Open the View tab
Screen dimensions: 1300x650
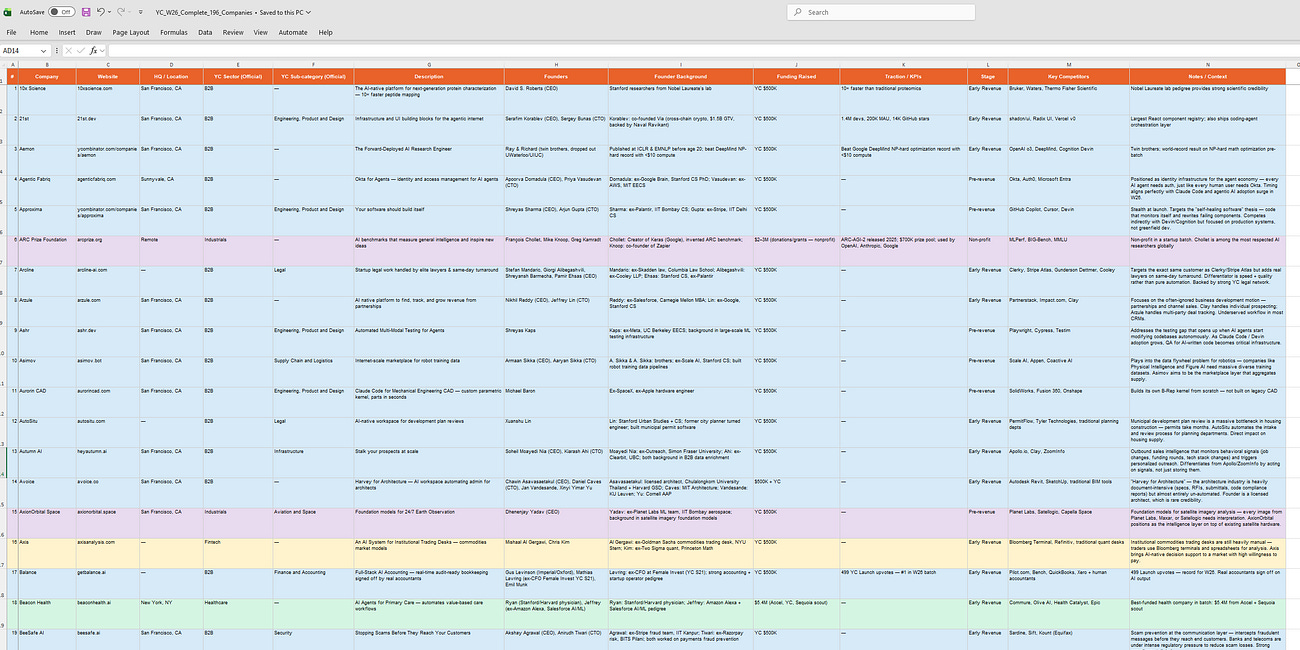tap(260, 32)
